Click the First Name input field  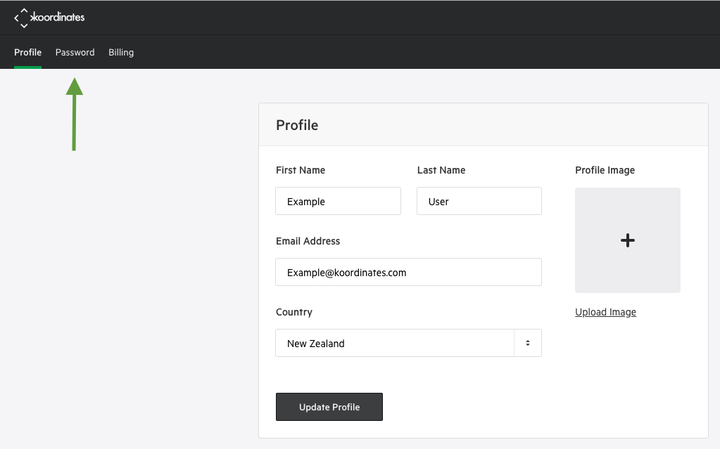338,201
